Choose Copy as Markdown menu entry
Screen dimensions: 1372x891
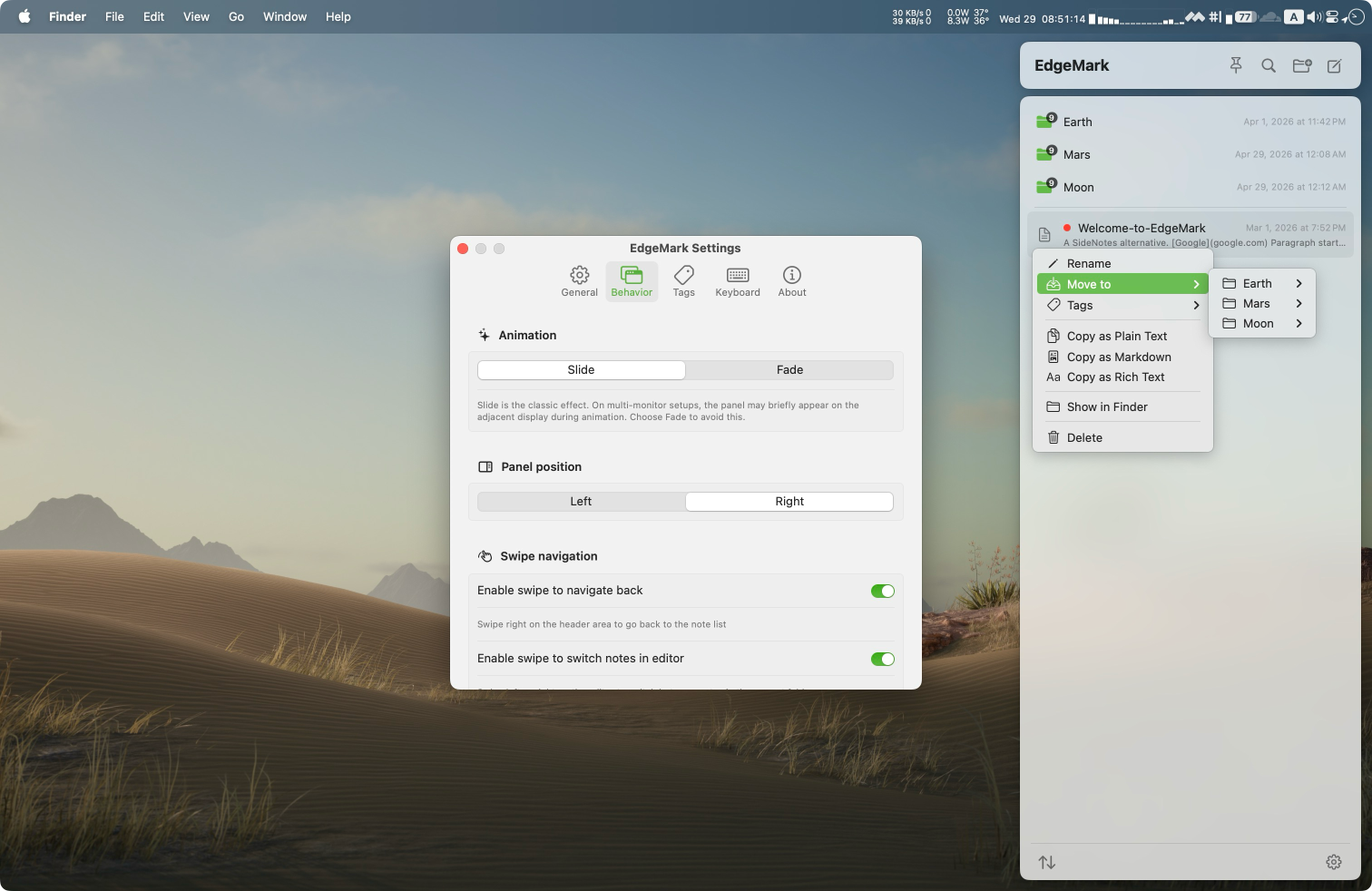(x=1122, y=357)
